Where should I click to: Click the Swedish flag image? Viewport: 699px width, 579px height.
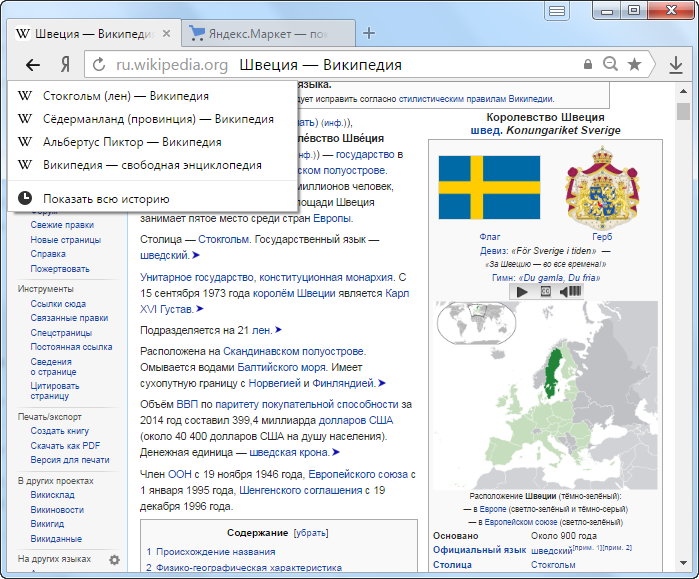pyautogui.click(x=489, y=187)
